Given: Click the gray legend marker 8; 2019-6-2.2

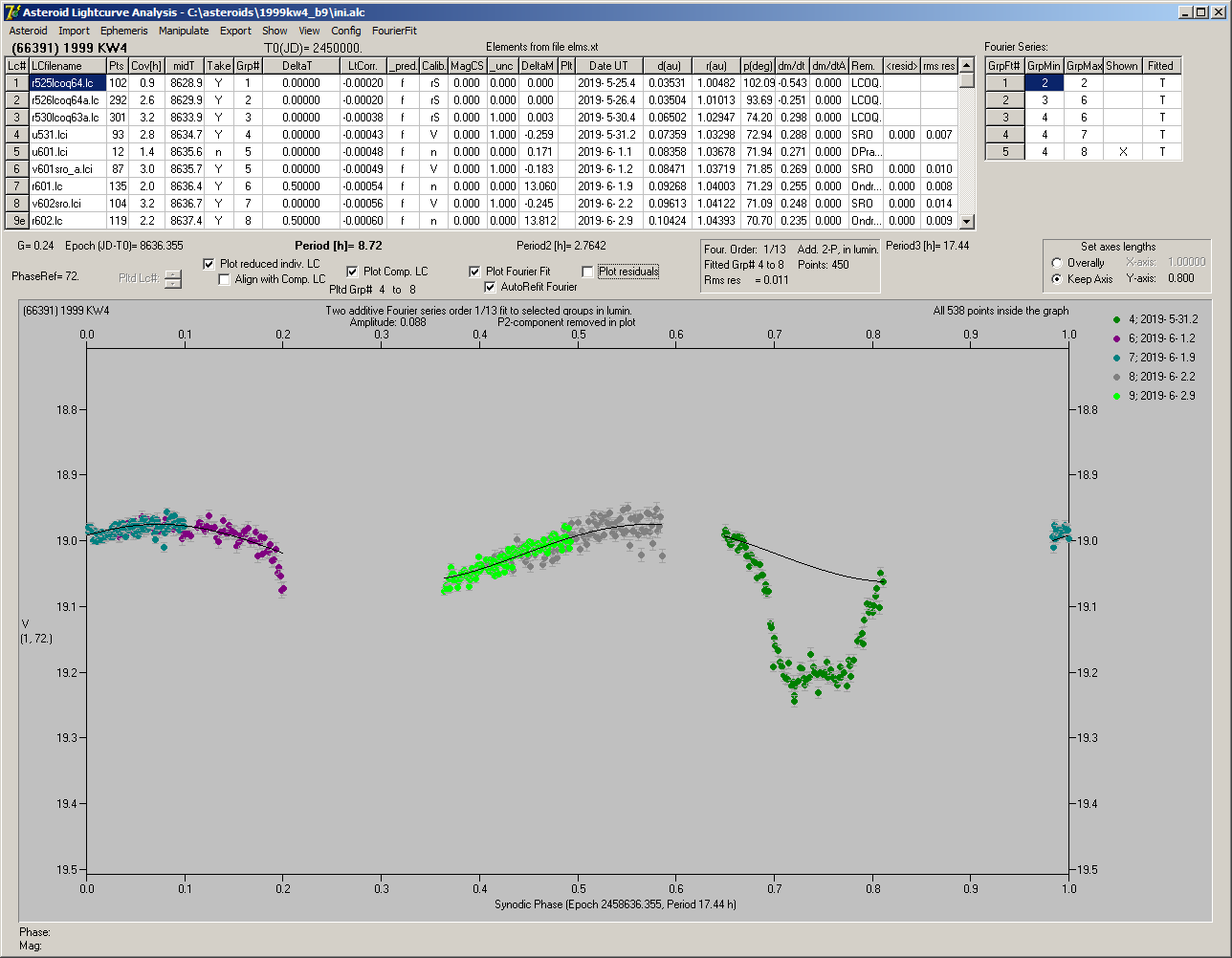Looking at the screenshot, I should pyautogui.click(x=1118, y=377).
